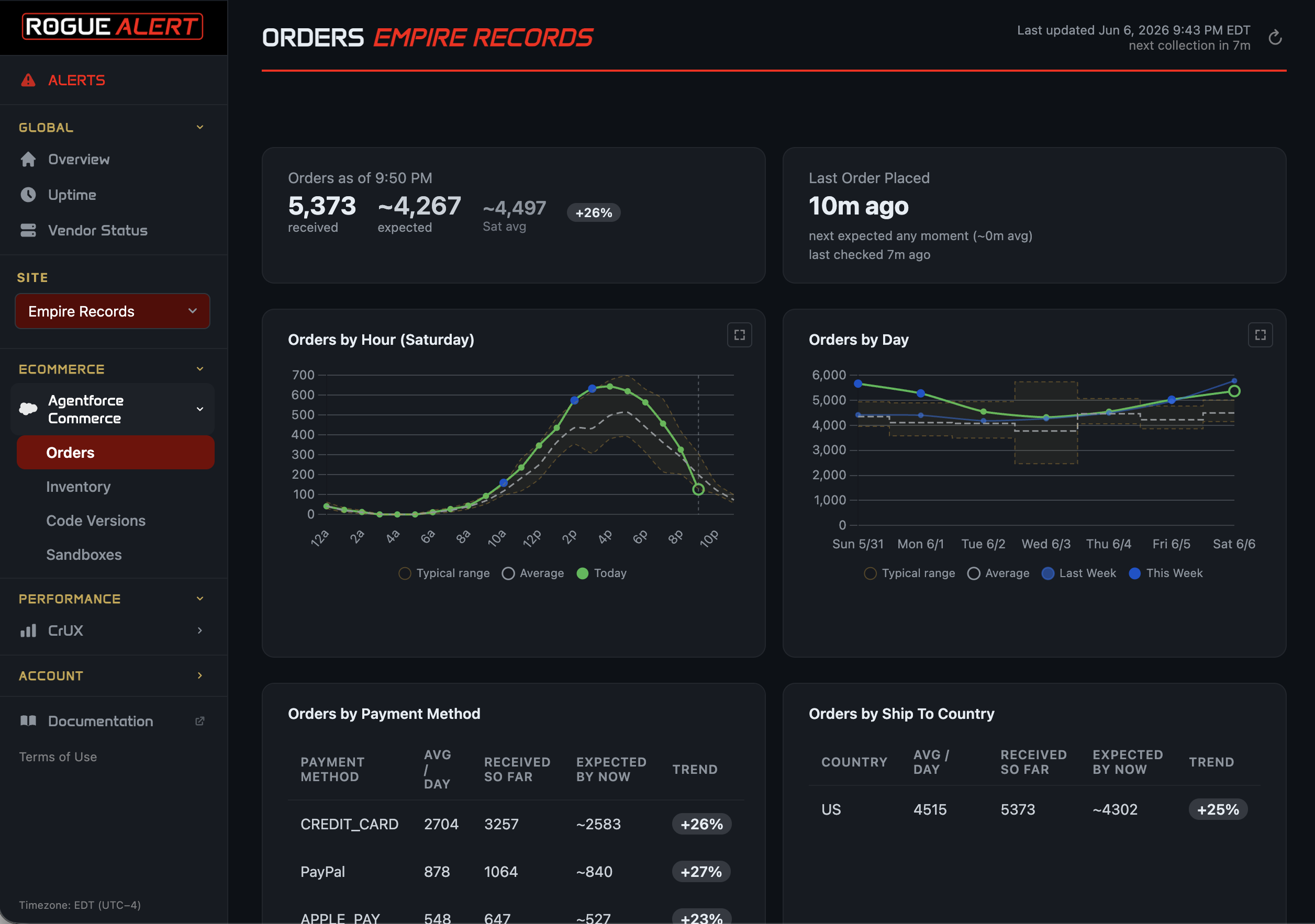This screenshot has width=1315, height=924.
Task: Click the Avg / Day header in country table
Action: [x=931, y=762]
